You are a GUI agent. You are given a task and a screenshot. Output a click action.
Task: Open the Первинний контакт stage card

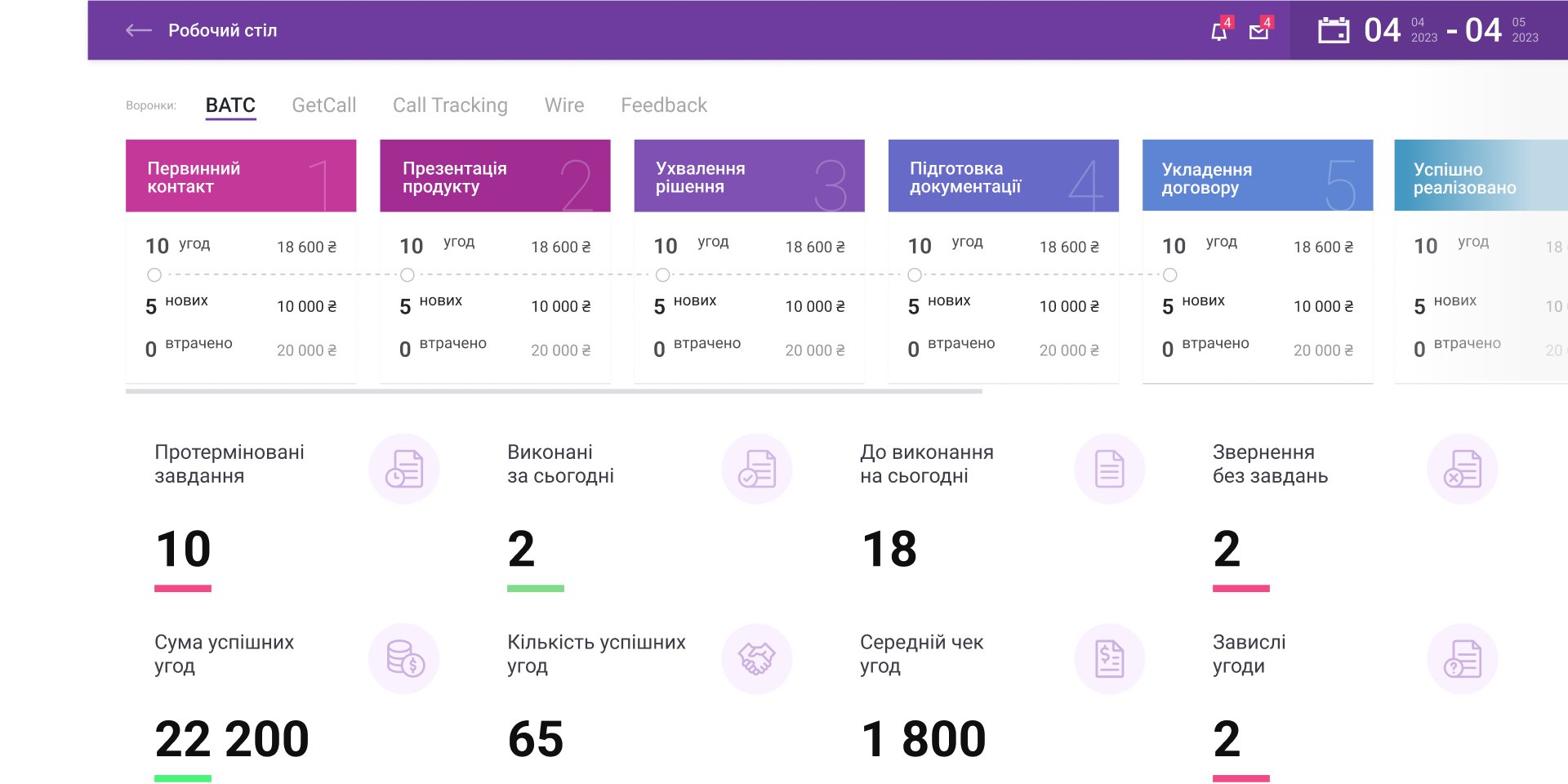tap(241, 176)
